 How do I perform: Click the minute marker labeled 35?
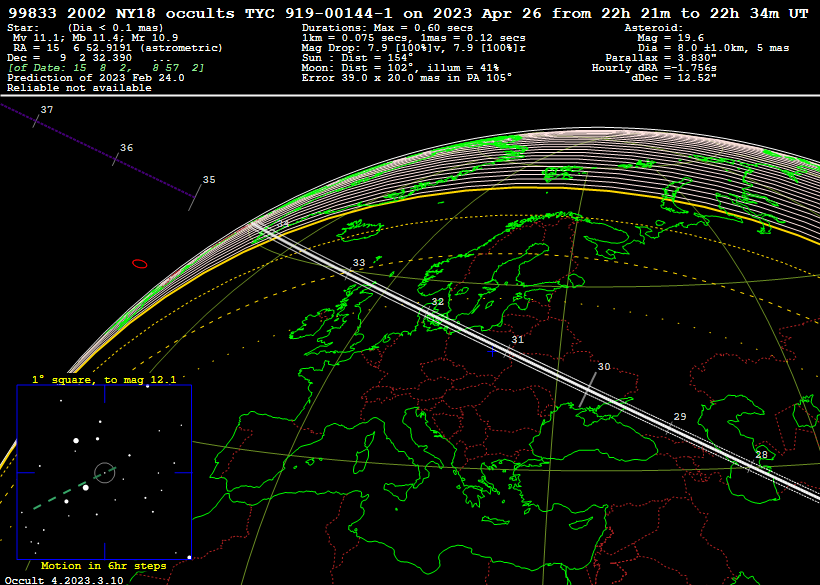pyautogui.click(x=209, y=180)
